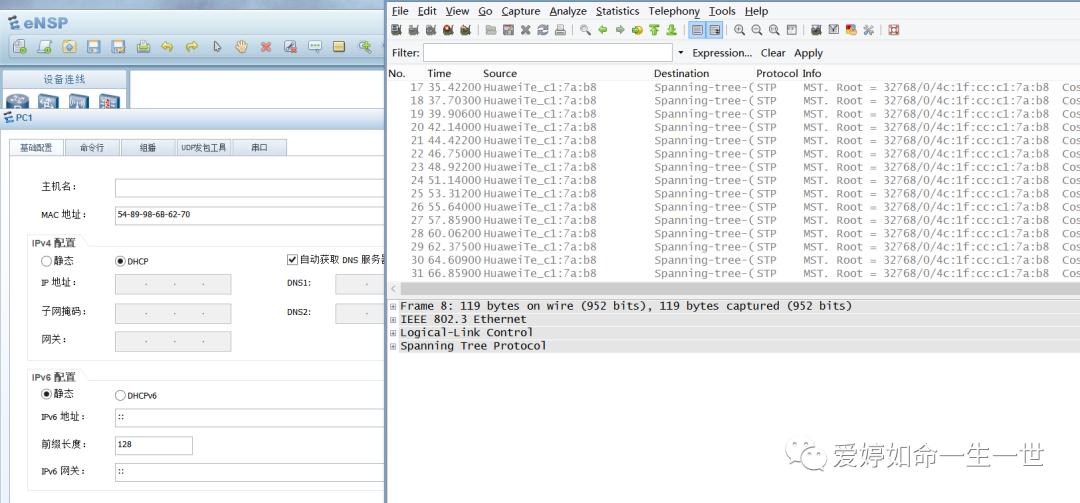This screenshot has width=1080, height=503.
Task: Zoom in Wireshark packet text
Action: click(x=740, y=30)
